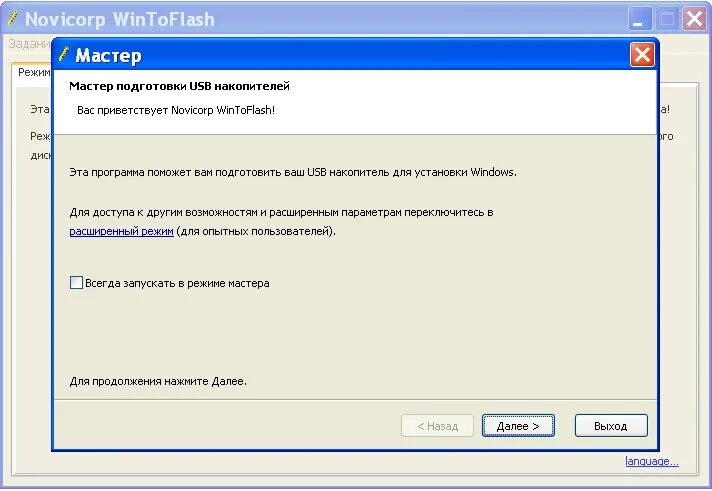This screenshot has width=712, height=491.
Task: Click the text starting with Эта программа поможет
Action: pos(293,172)
